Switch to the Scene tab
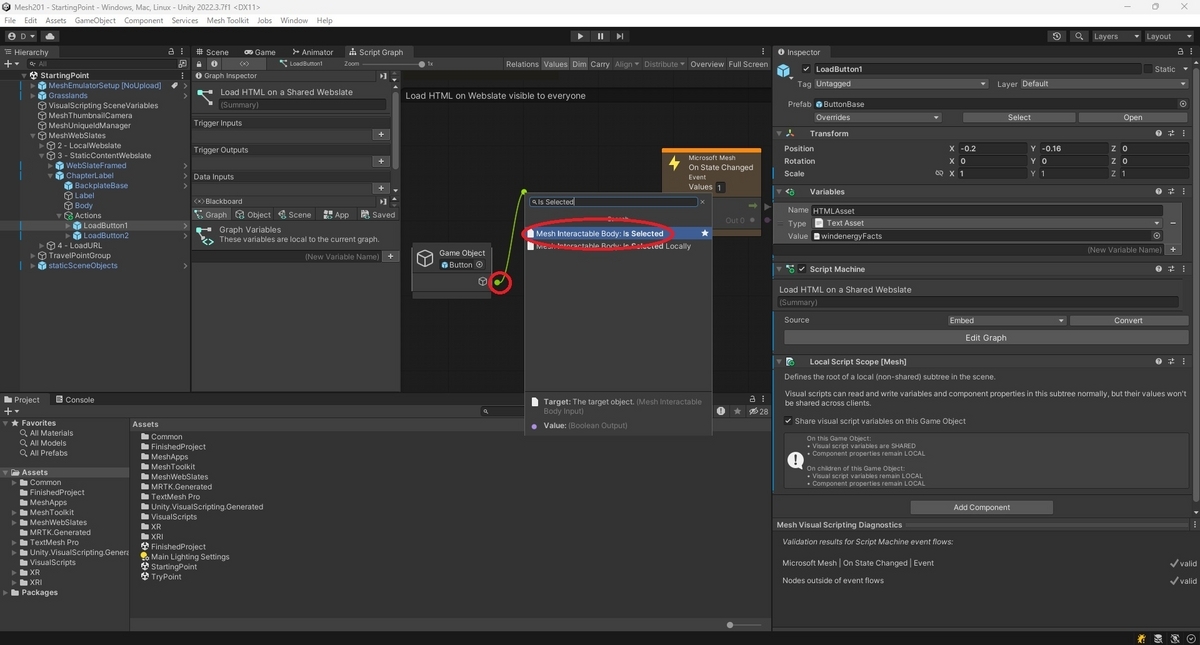 pos(212,52)
